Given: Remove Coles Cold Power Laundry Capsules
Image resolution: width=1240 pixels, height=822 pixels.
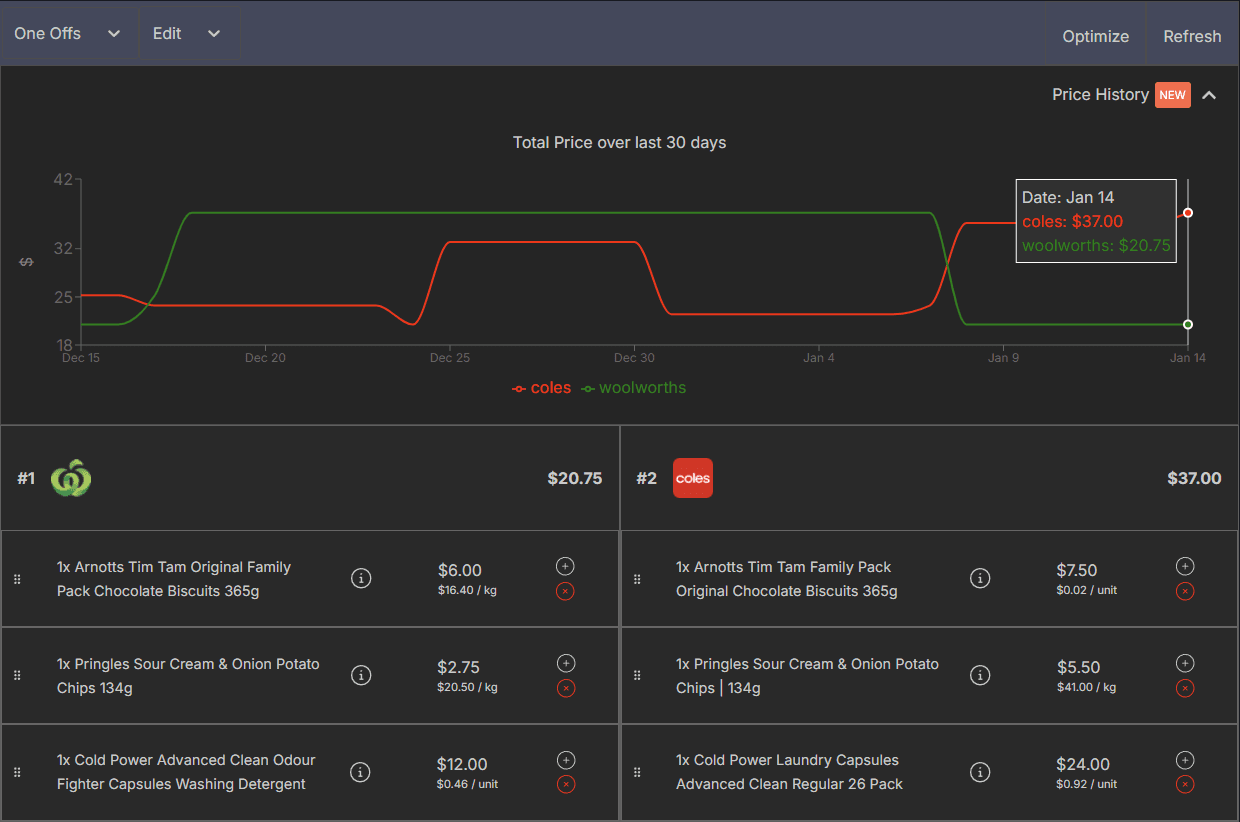Looking at the screenshot, I should click(x=1184, y=785).
